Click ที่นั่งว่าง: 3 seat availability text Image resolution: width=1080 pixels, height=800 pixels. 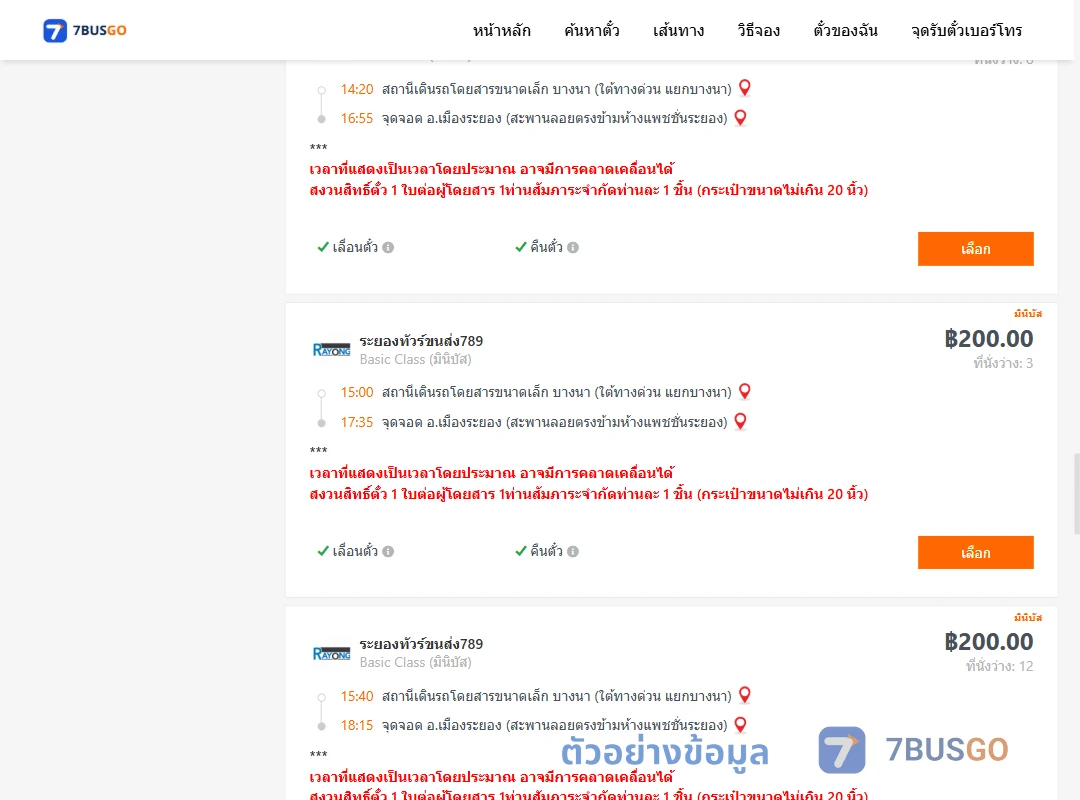1003,363
